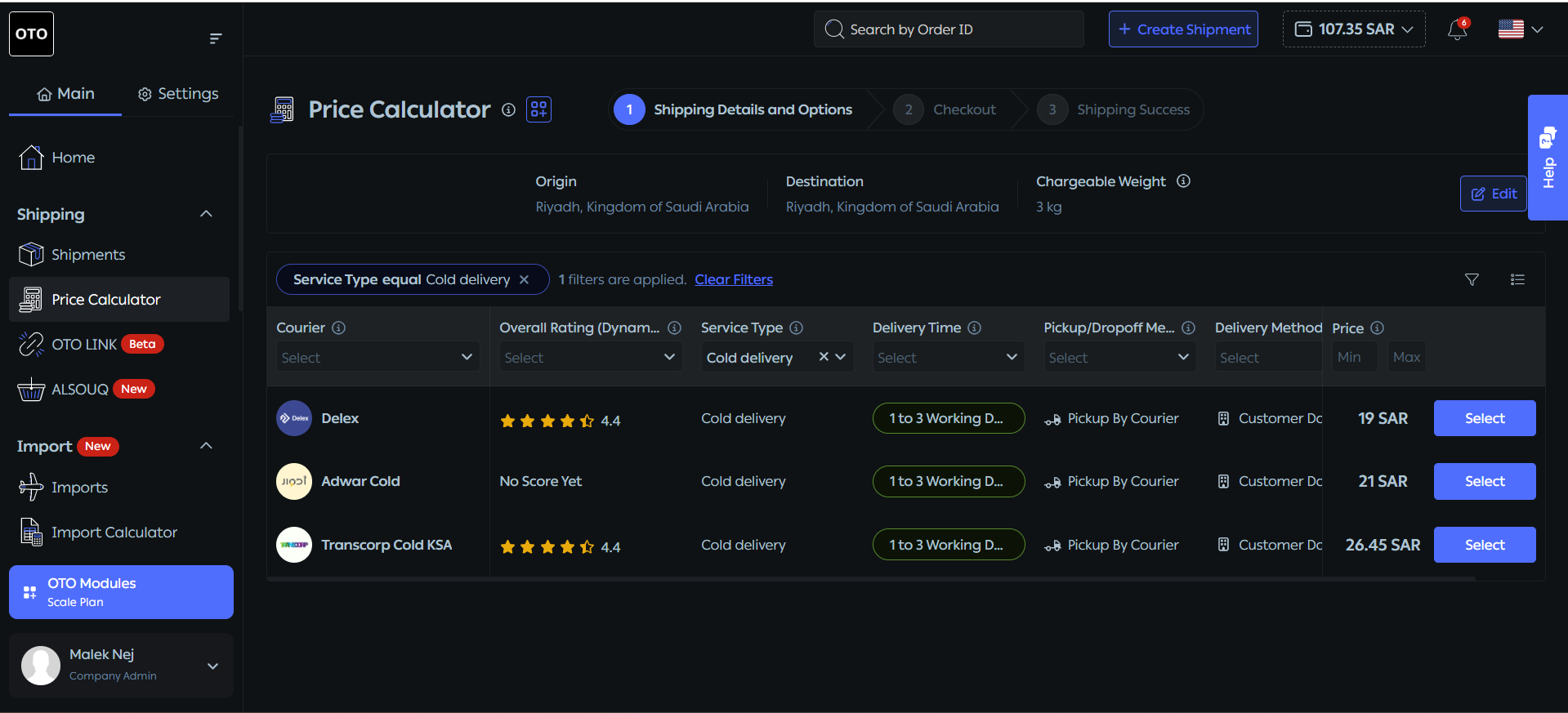
Task: Open the Delivery Method filter dropdown
Action: [x=1268, y=357]
